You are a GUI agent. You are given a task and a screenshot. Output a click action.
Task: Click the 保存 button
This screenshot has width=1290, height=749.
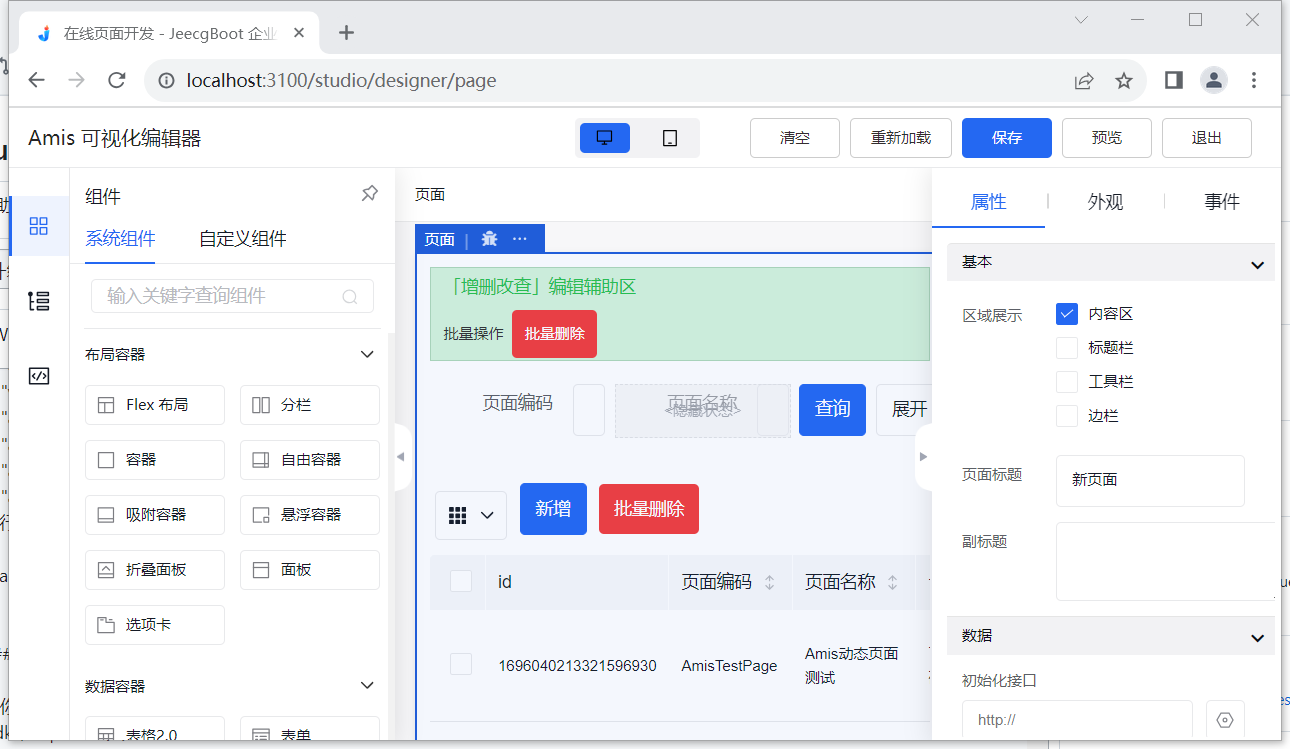1006,137
